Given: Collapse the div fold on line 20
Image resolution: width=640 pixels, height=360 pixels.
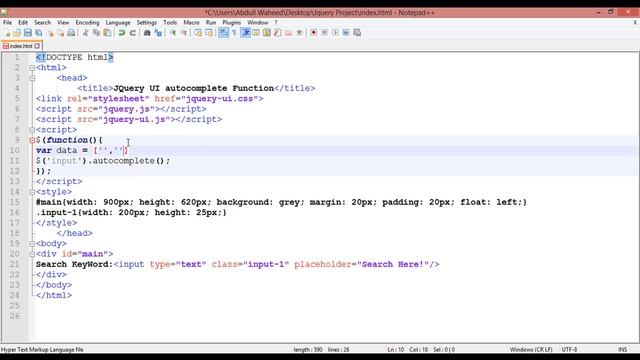Looking at the screenshot, I should point(32,254).
